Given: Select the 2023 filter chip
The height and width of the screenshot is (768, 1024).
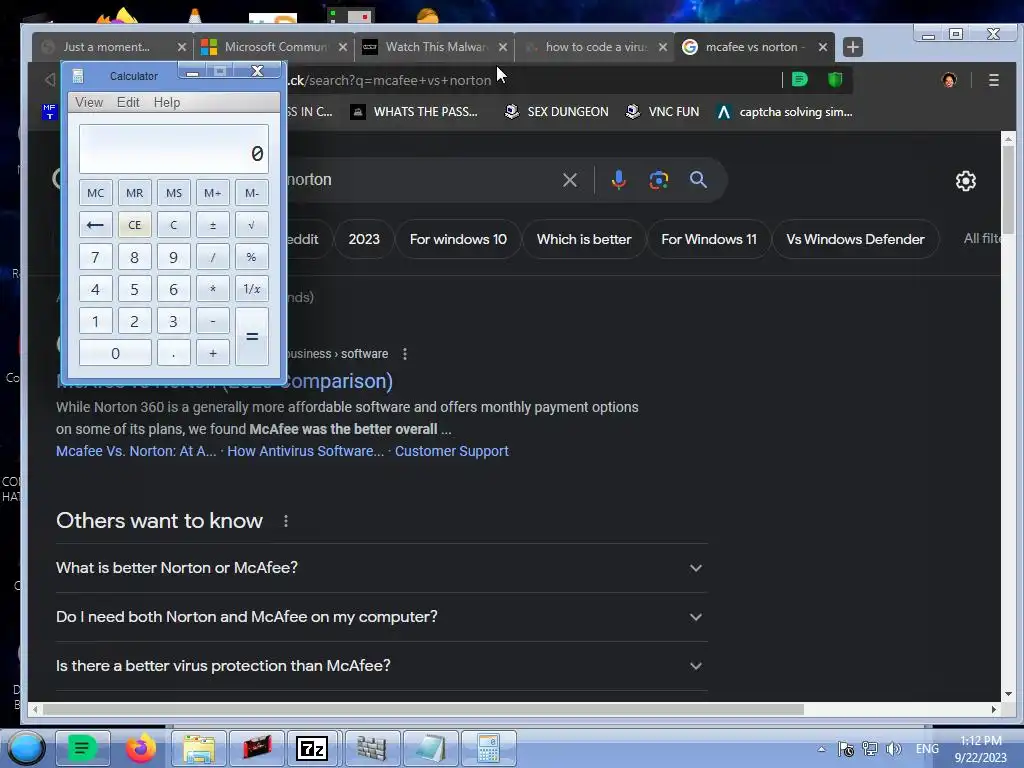Looking at the screenshot, I should 364,239.
